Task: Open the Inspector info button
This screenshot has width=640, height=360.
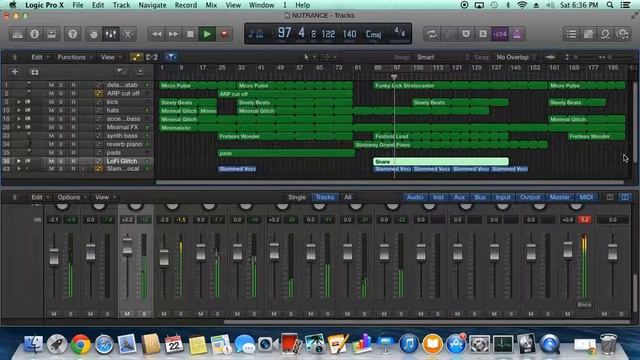Action: click(x=35, y=34)
